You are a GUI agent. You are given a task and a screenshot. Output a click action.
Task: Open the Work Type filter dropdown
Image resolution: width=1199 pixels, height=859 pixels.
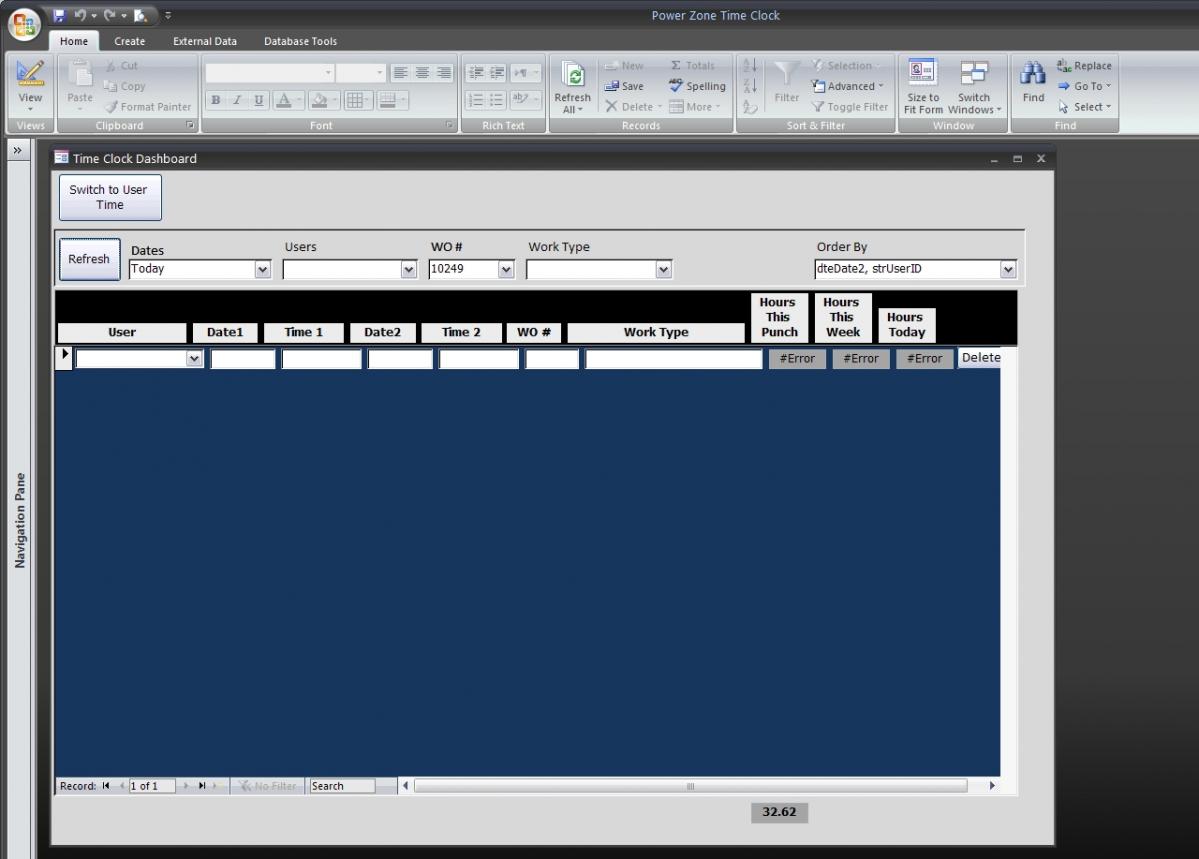click(x=663, y=269)
